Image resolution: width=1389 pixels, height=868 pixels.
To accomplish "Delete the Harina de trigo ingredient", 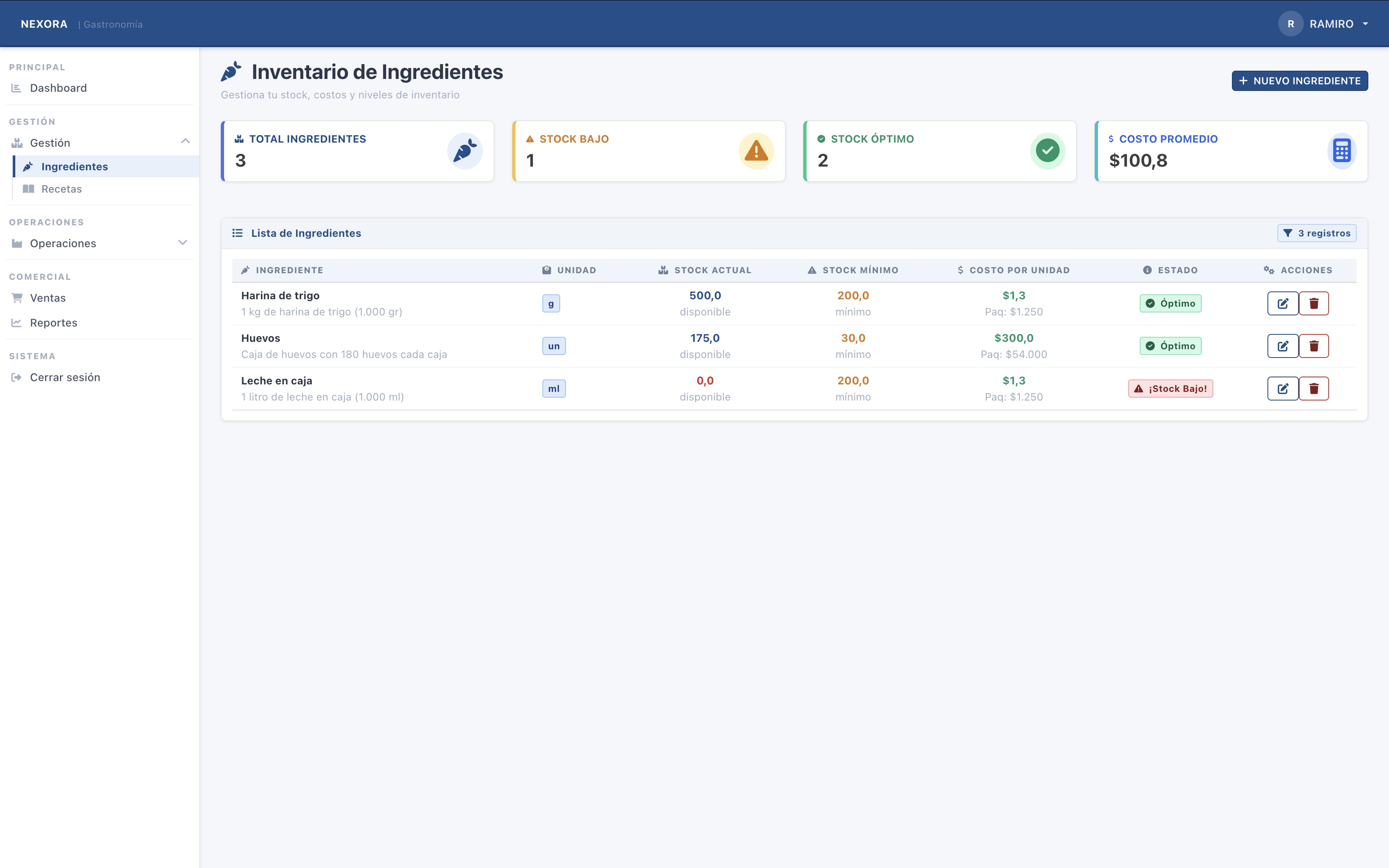I will [x=1314, y=303].
